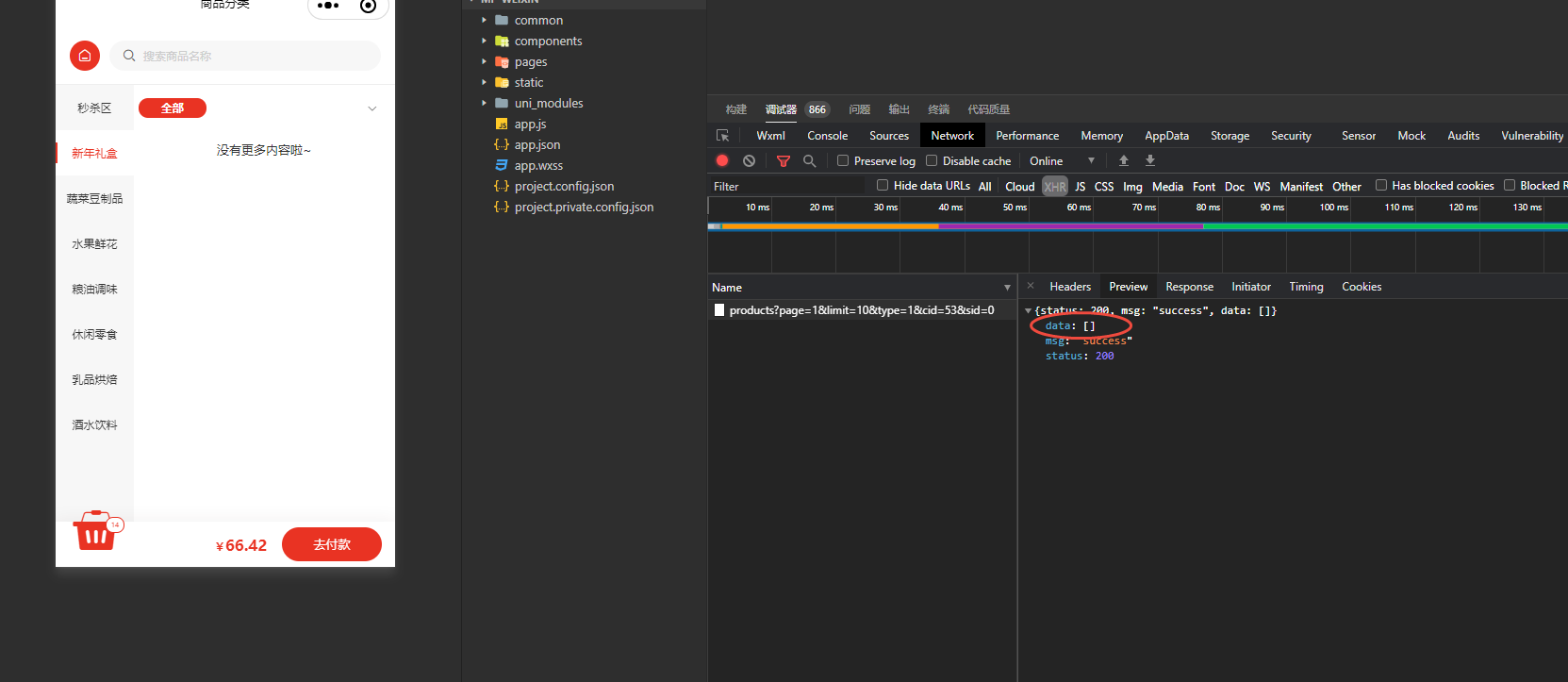The height and width of the screenshot is (682, 1568).
Task: Switch to the Headers tab of the request
Action: coord(1069,287)
